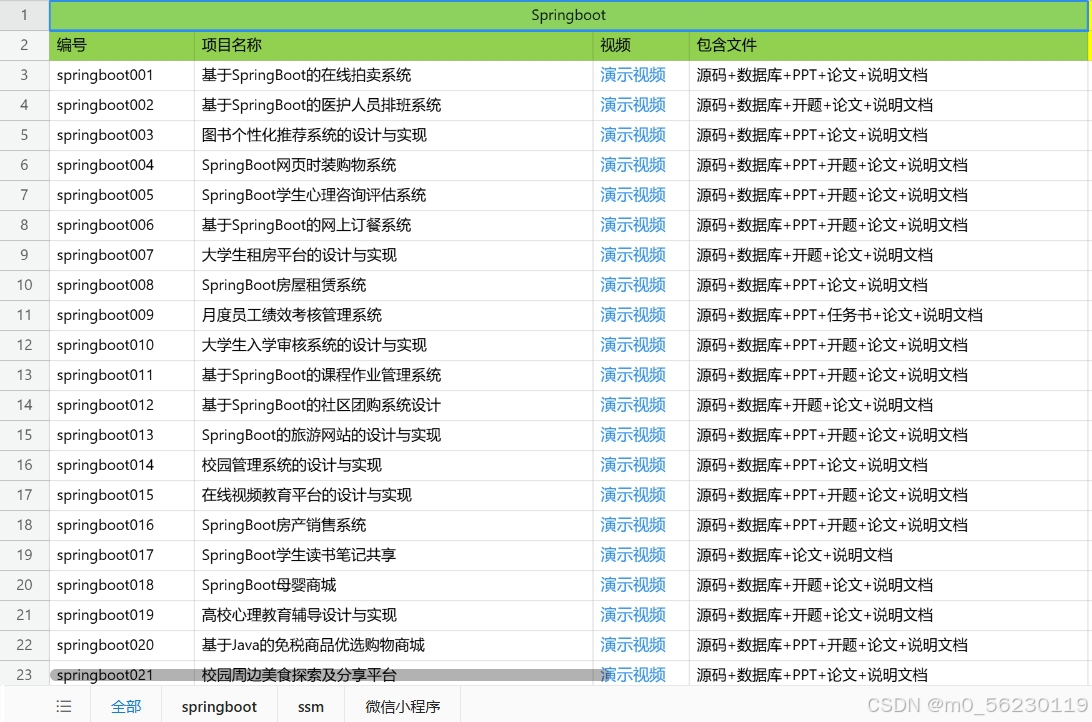The image size is (1092, 722).
Task: Select cell 月度员工绩效考核管理系统
Action: click(x=393, y=315)
